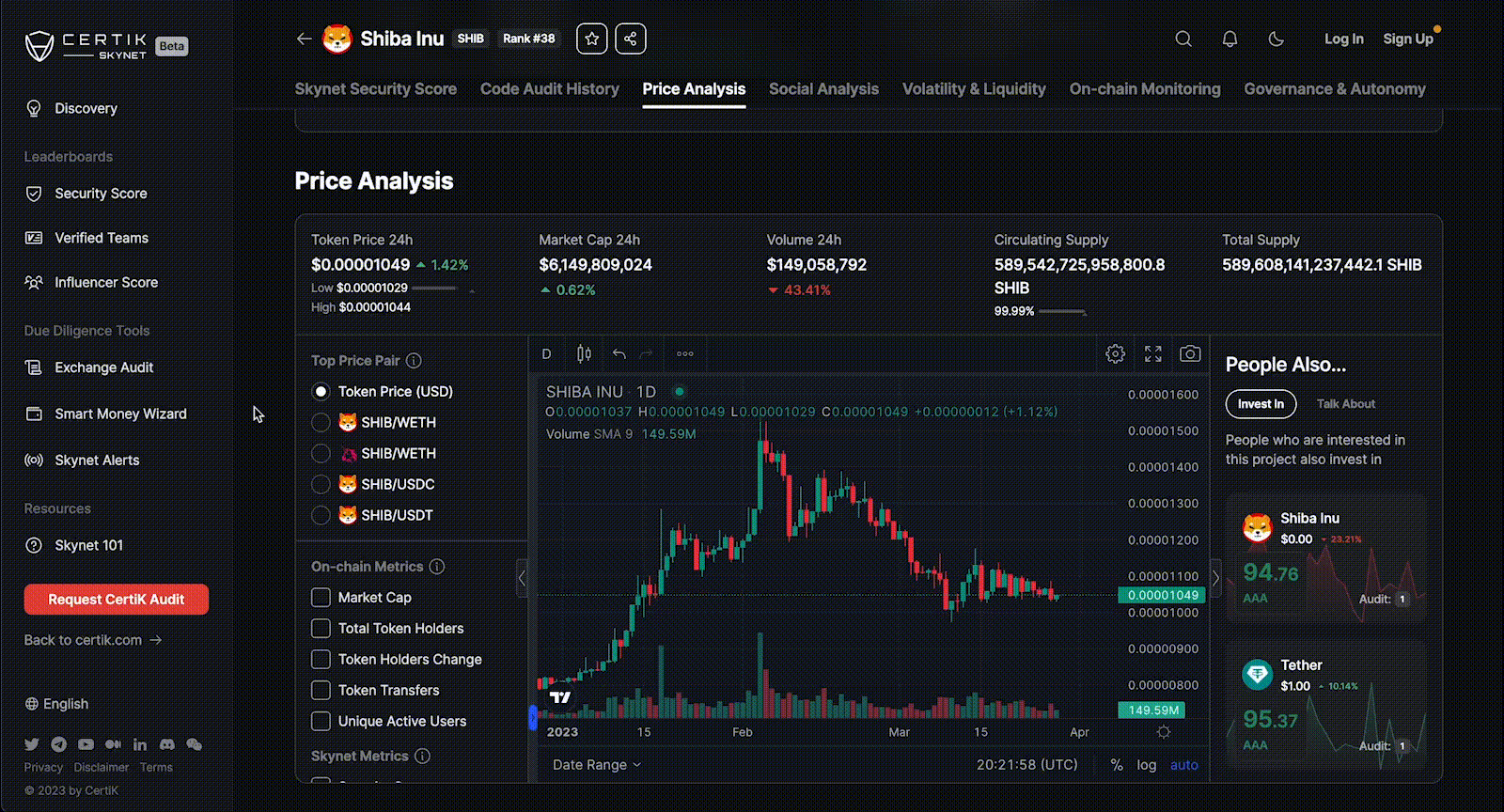Enter fullscreen chart mode
The image size is (1504, 812).
click(x=1153, y=353)
